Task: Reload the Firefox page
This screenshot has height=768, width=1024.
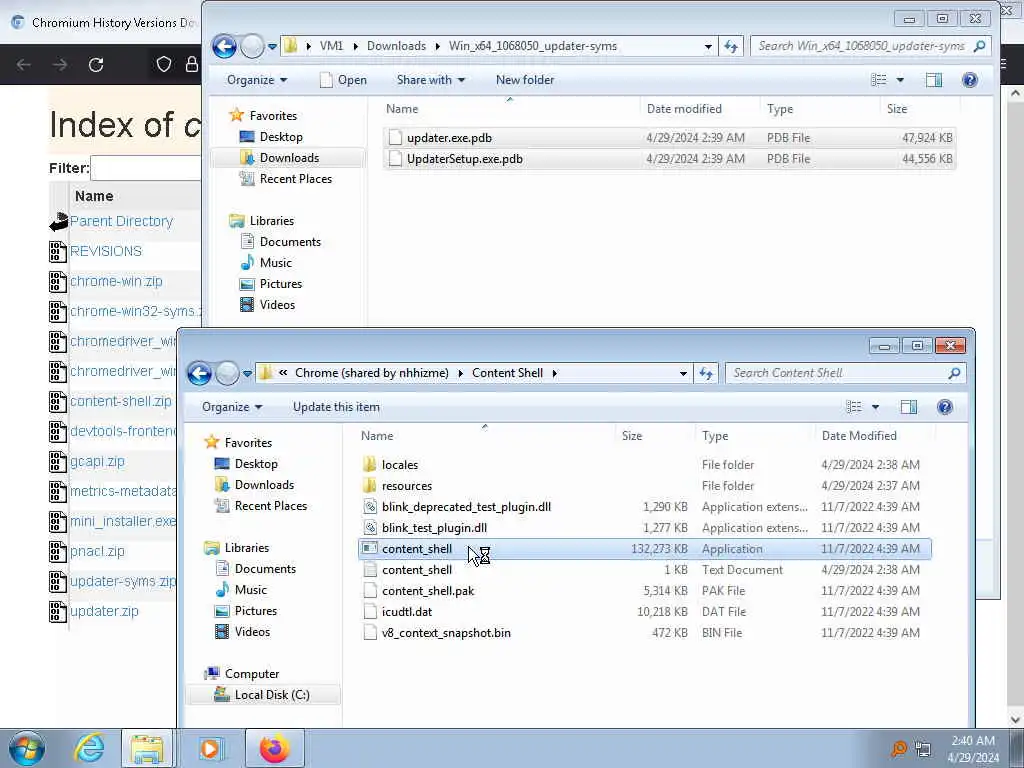Action: coord(96,64)
